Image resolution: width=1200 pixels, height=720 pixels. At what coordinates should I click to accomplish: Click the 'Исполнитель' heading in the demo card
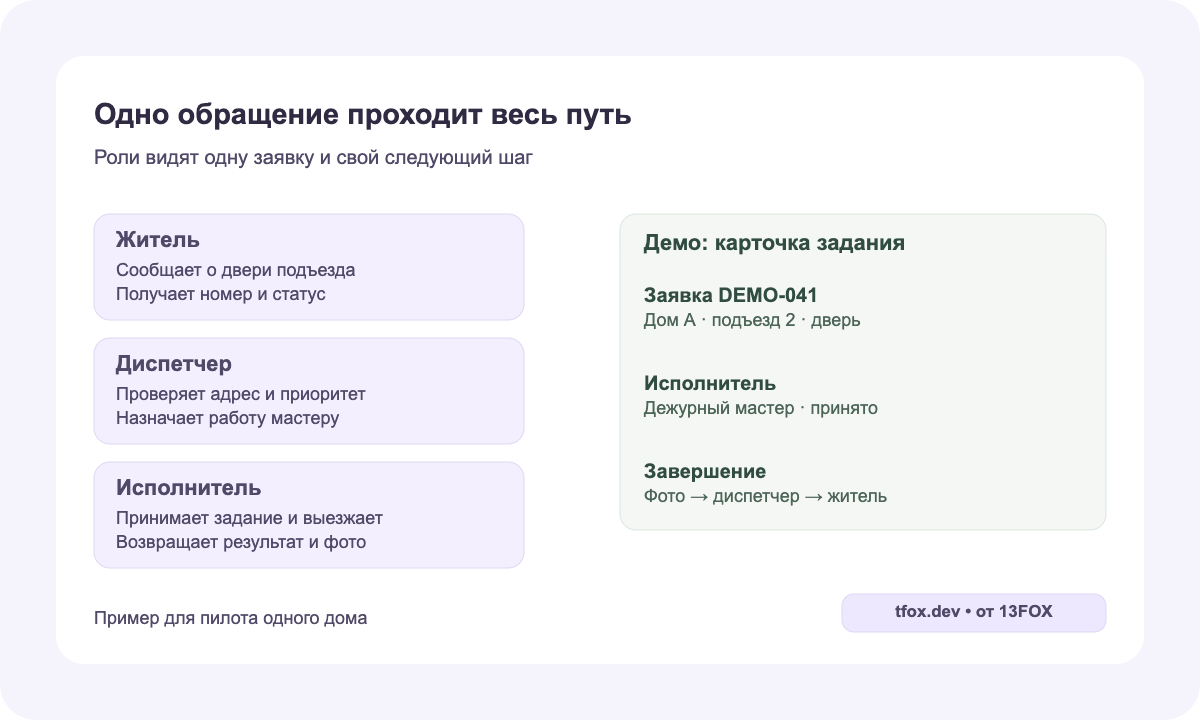[710, 384]
